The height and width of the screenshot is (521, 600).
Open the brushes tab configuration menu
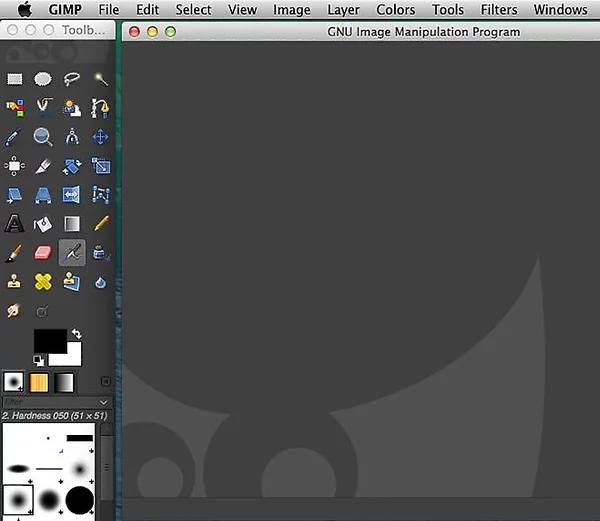tap(106, 381)
